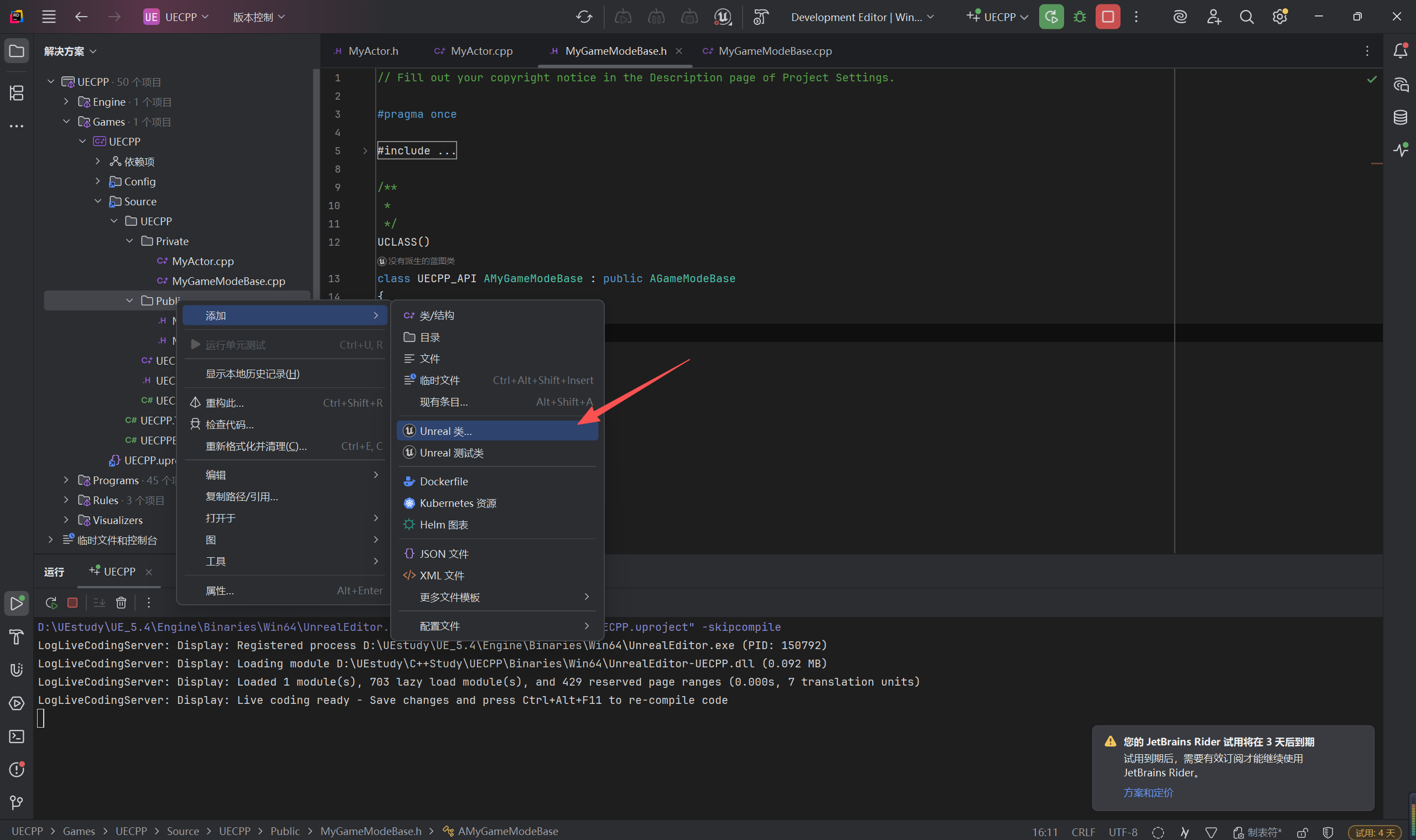Open the Development Editor configuration dropdown
The height and width of the screenshot is (840, 1416).
coord(862,17)
